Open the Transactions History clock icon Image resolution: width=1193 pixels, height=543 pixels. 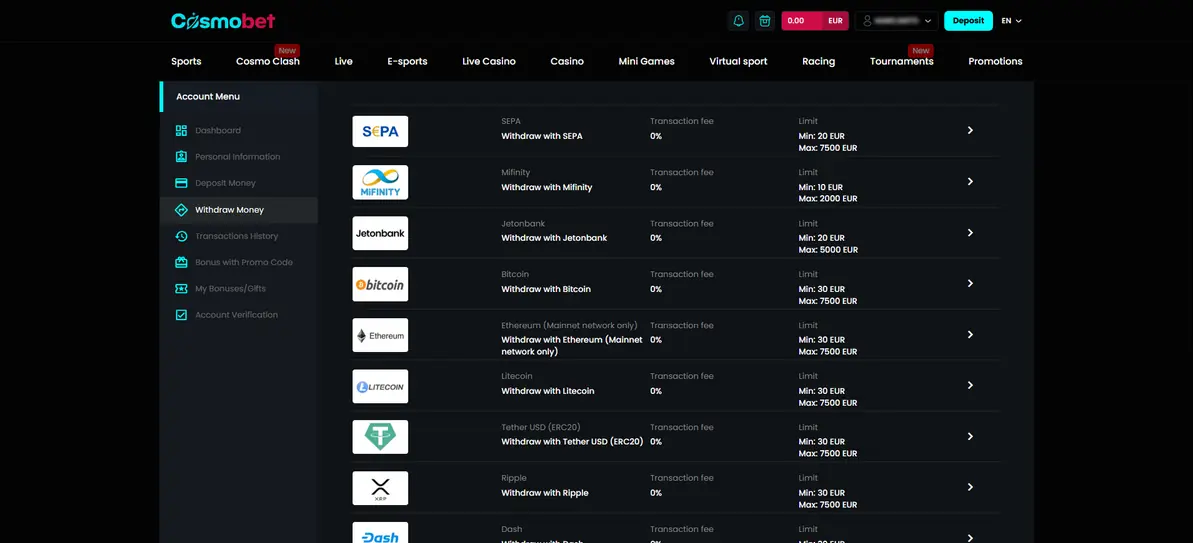click(181, 236)
